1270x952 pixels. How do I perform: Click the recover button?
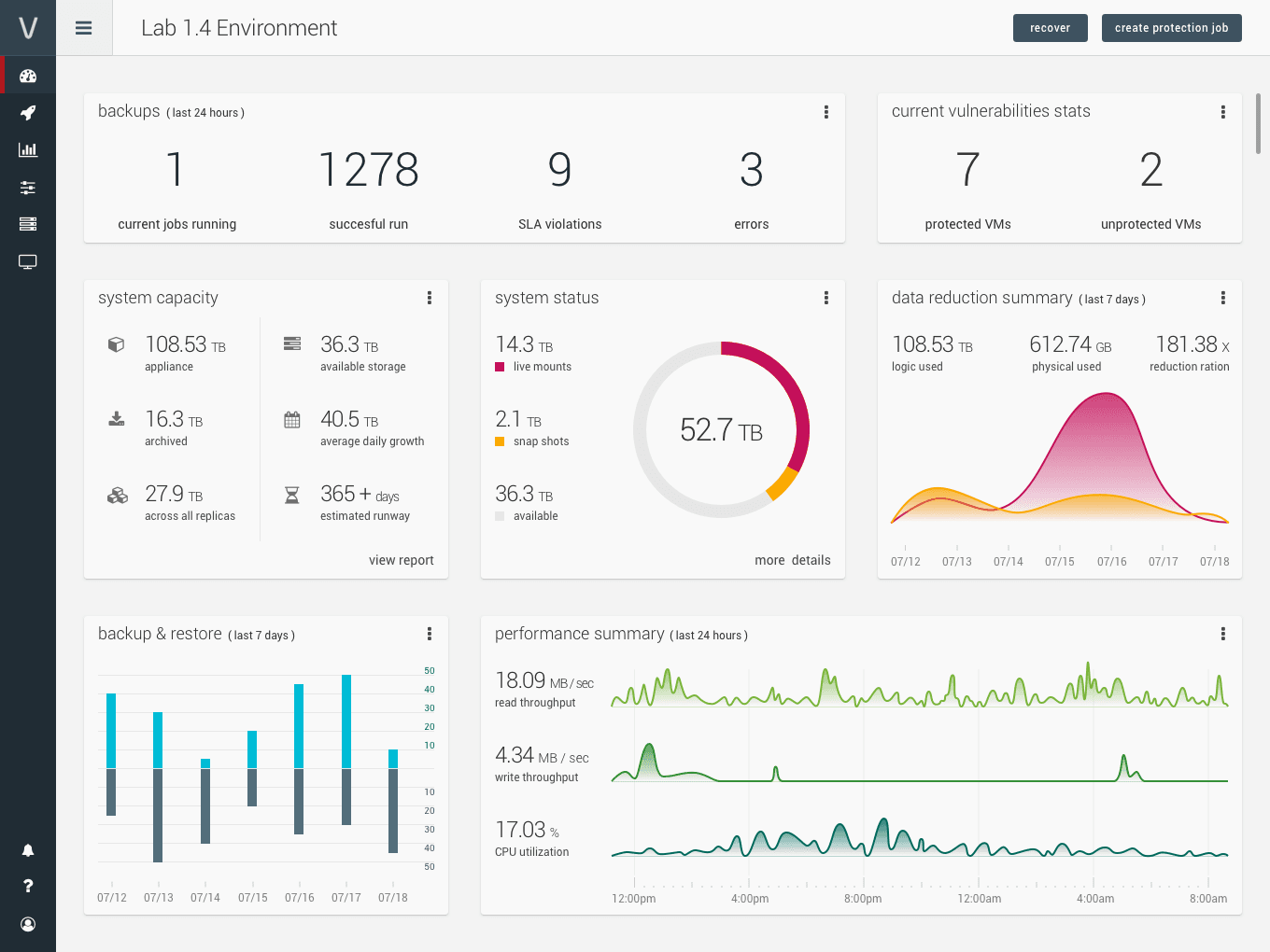pos(1051,28)
